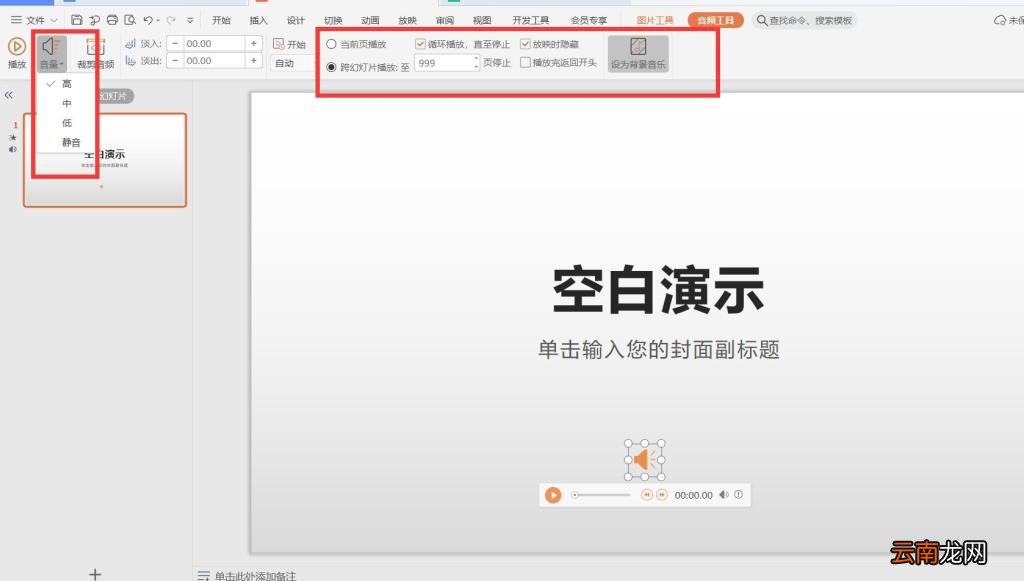The width and height of the screenshot is (1024, 581).
Task: Switch to the 开发工具 ribbon tab
Action: pyautogui.click(x=530, y=20)
